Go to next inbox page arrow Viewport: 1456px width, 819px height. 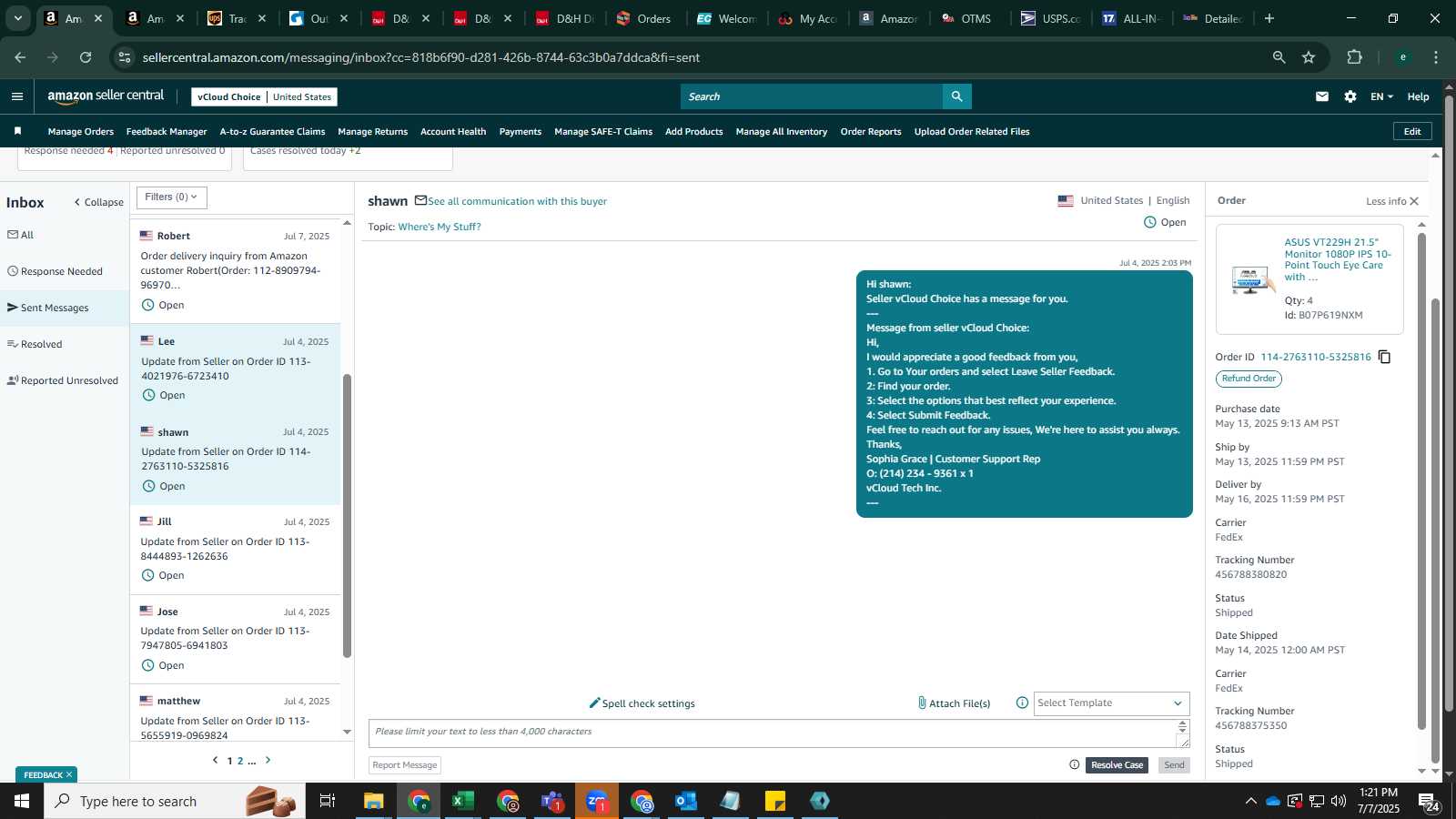tap(268, 760)
